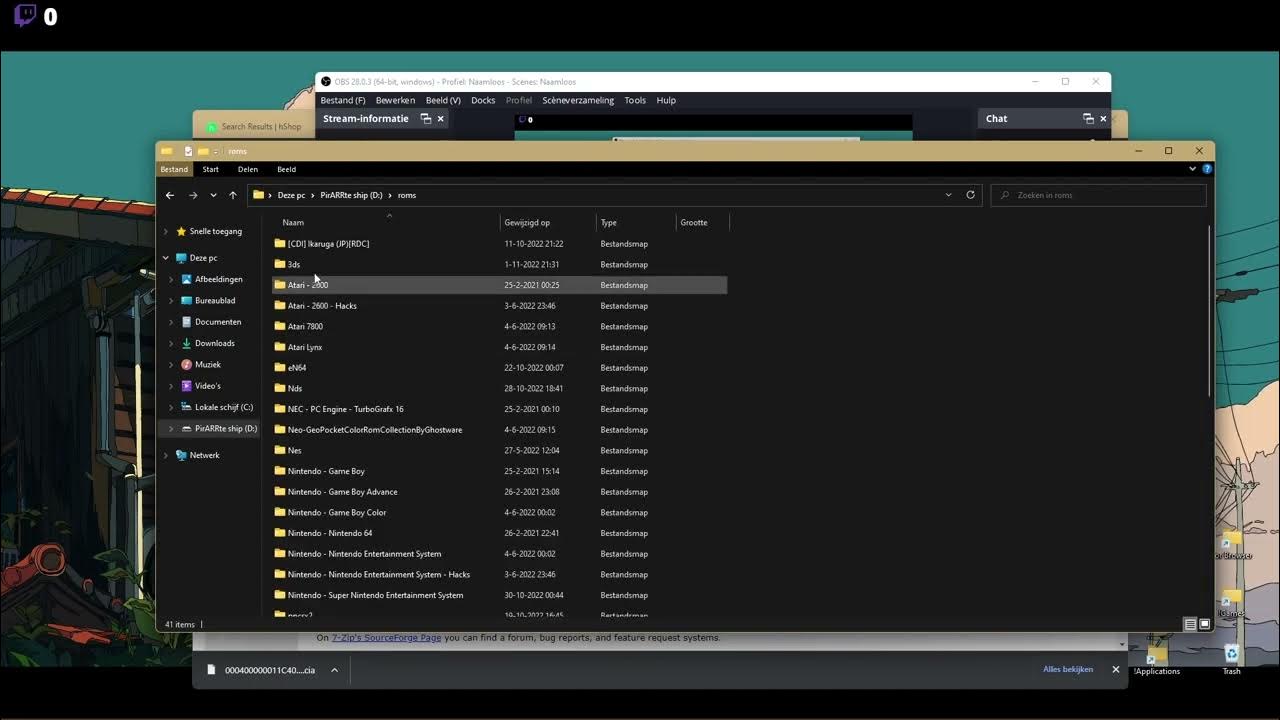Select Bureaublad in the navigation pane
This screenshot has width=1280, height=720.
click(x=215, y=300)
